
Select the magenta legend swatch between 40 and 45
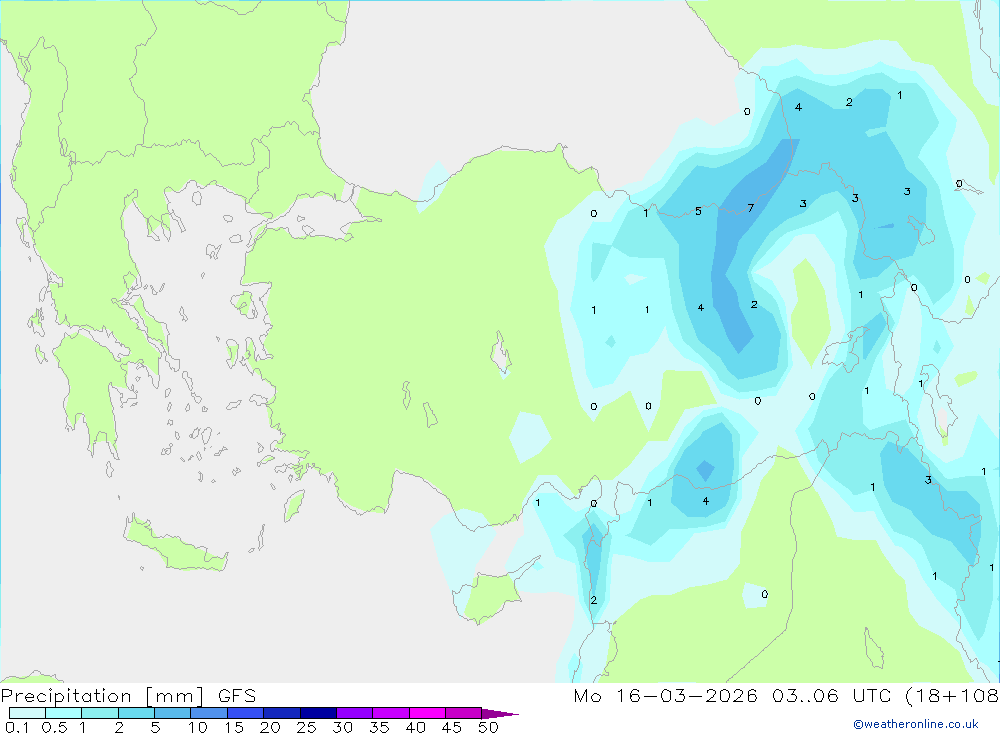click(427, 713)
